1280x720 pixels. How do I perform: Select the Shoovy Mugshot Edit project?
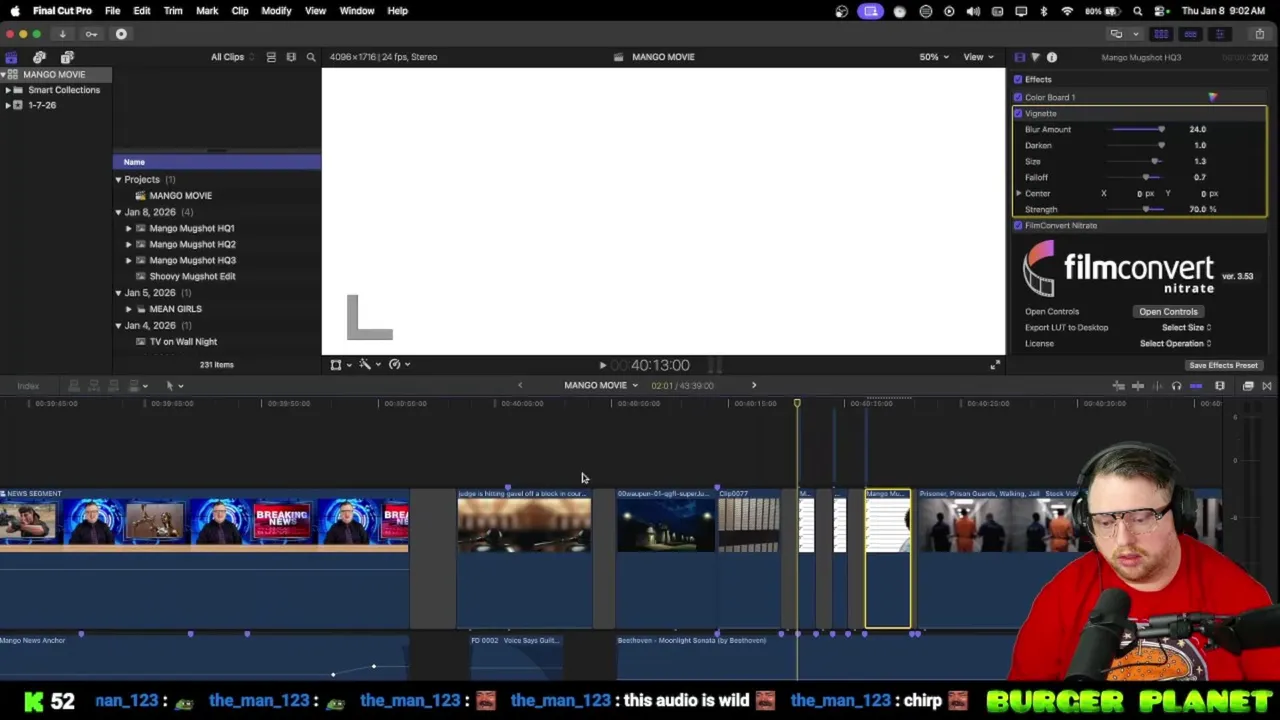(192, 276)
